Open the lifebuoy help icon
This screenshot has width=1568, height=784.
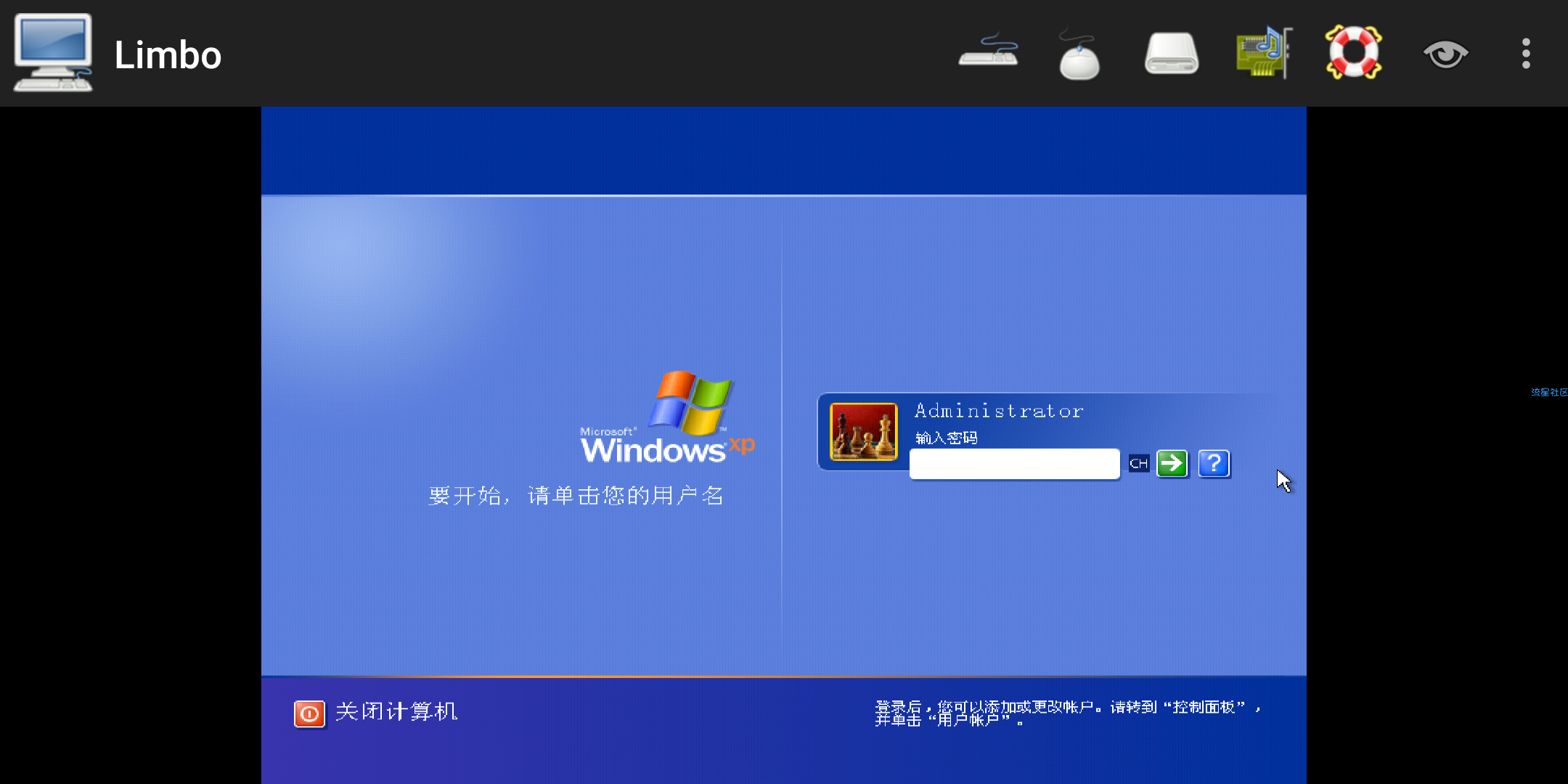click(1354, 52)
